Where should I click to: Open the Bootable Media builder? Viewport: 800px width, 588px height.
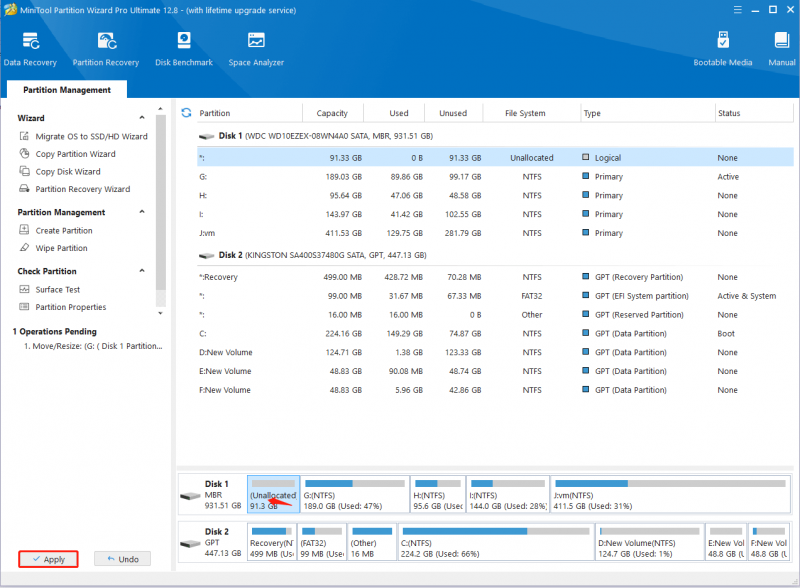pos(722,49)
